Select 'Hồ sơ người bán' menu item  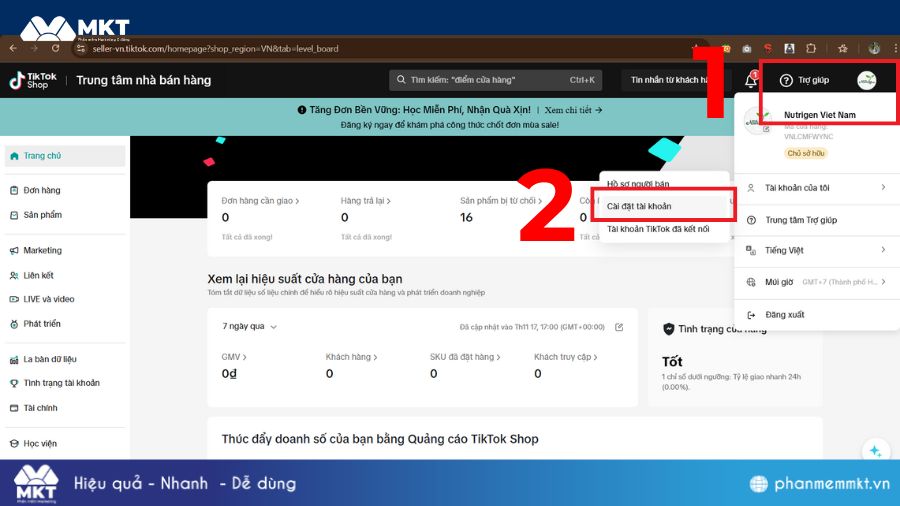pyautogui.click(x=638, y=184)
